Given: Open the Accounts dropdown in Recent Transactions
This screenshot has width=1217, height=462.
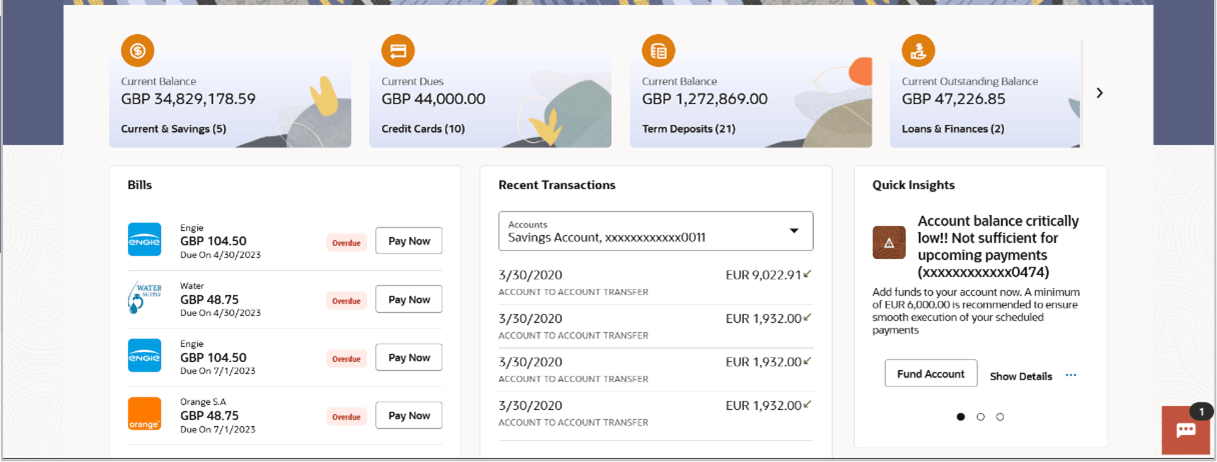Looking at the screenshot, I should 655,231.
